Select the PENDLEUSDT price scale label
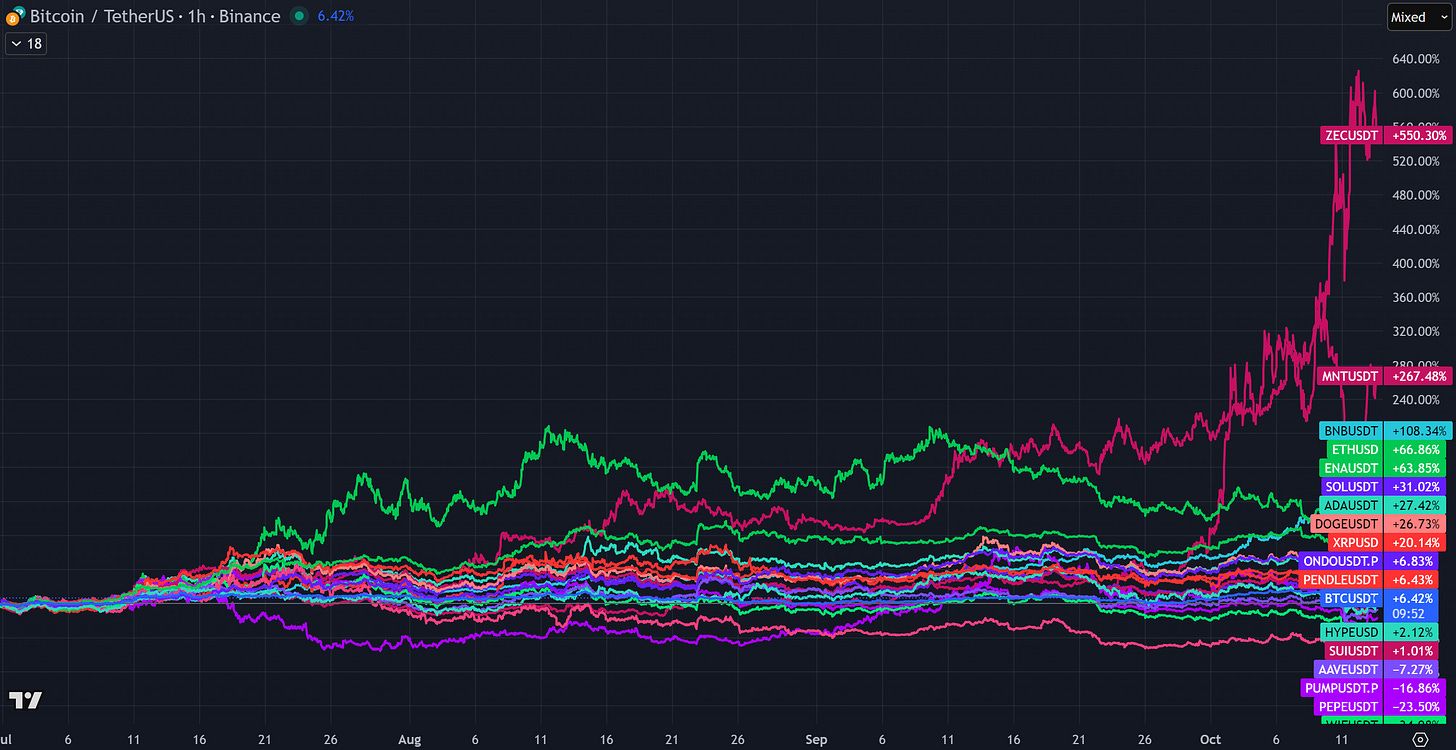Screen dimensions: 1456x750 [1341, 580]
